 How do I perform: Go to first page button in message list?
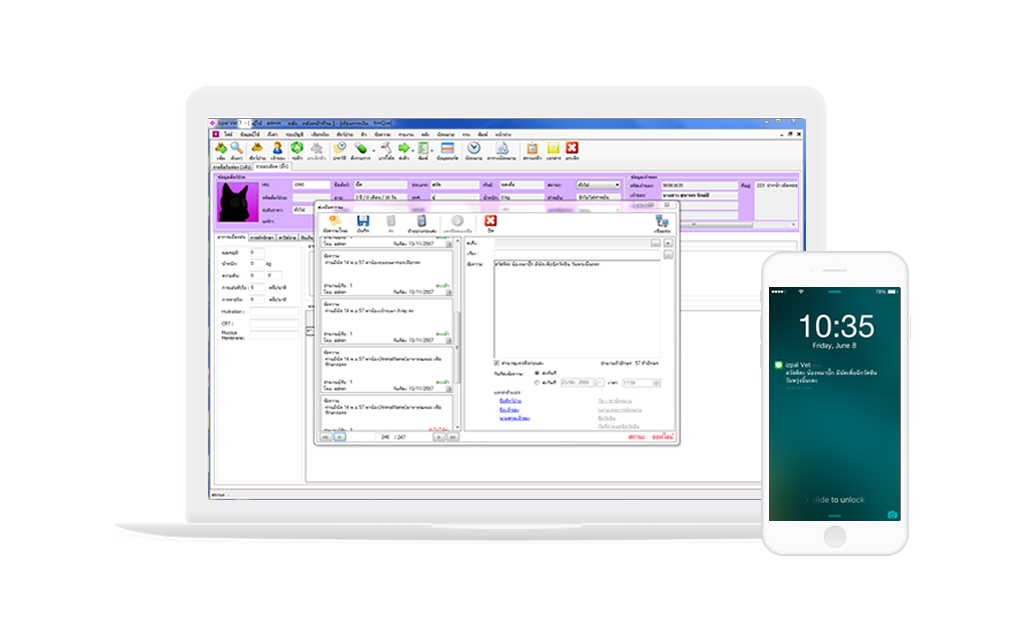click(325, 437)
